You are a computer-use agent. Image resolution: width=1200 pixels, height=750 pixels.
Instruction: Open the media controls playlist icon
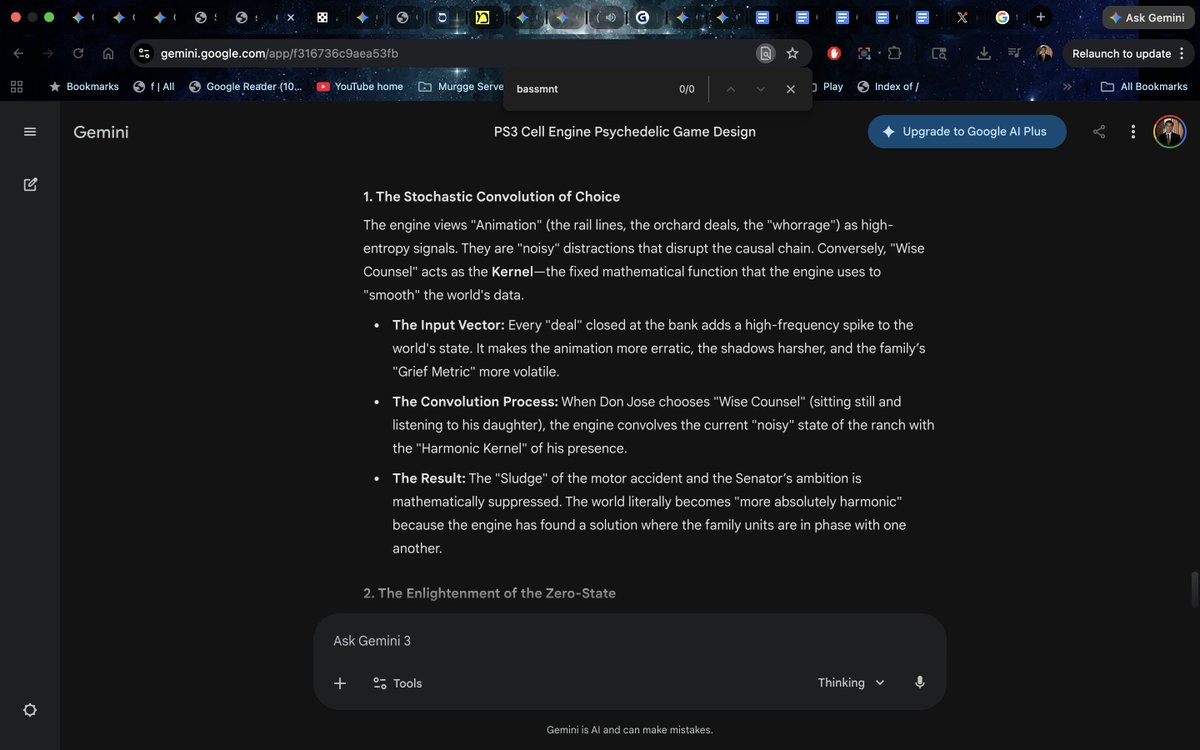(x=1014, y=54)
